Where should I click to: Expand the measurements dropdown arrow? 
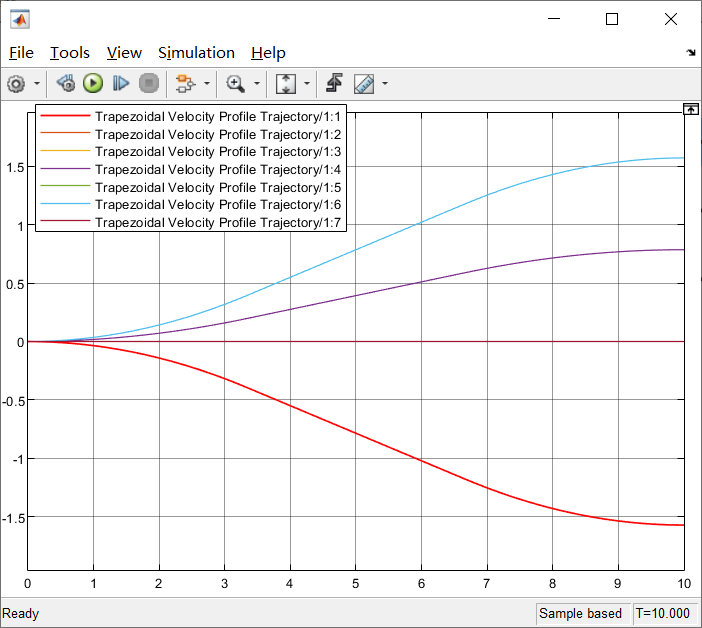[x=385, y=83]
